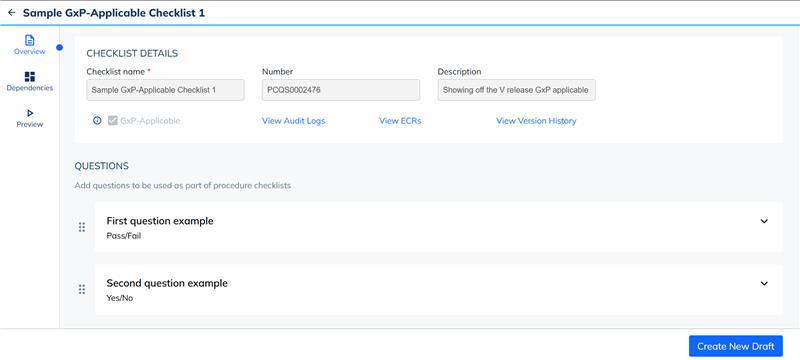Toggle the GxP-Applicable checkbox
Viewport: 800px width, 360px height.
[113, 121]
